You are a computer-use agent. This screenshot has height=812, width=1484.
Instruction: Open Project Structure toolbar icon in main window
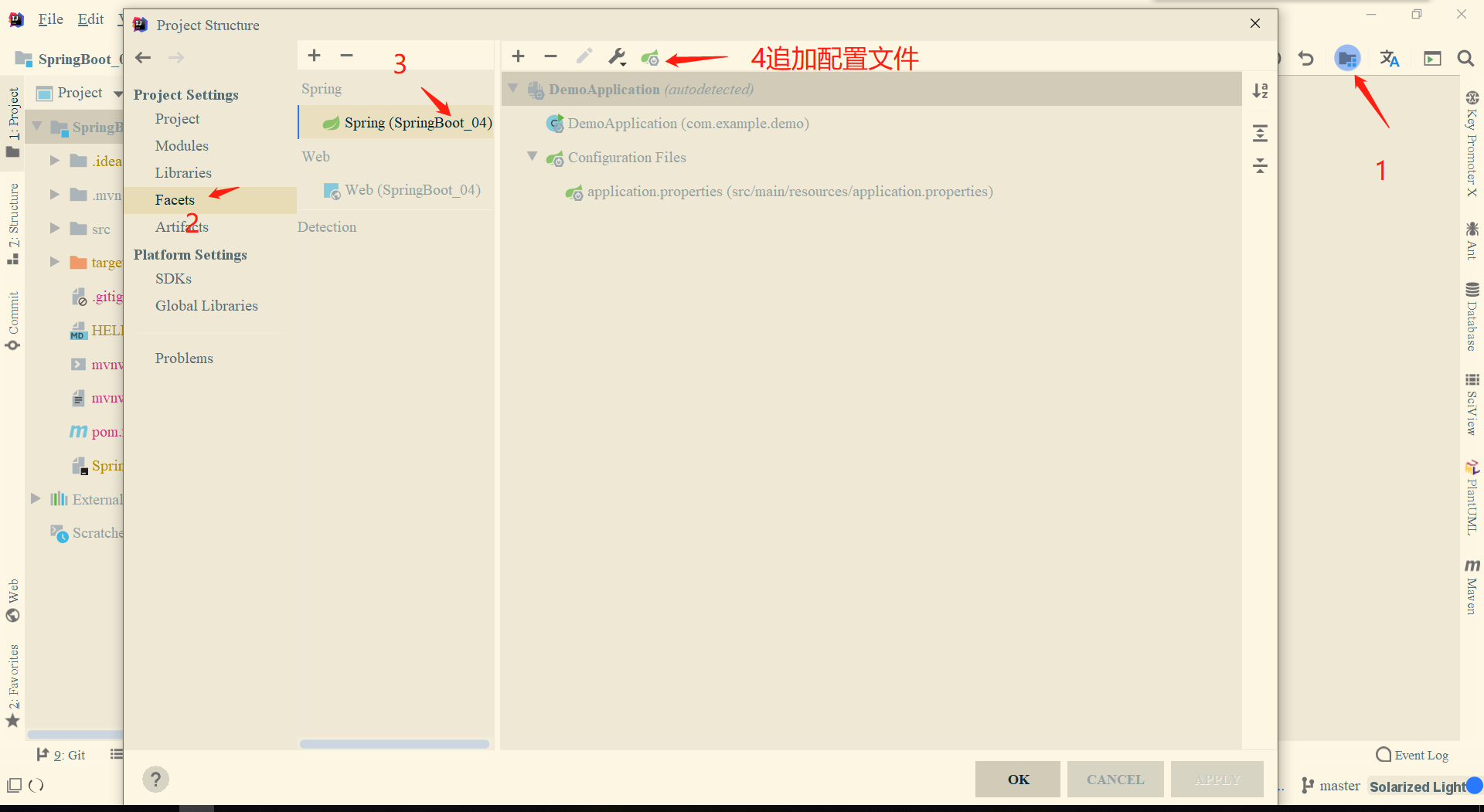[1347, 58]
